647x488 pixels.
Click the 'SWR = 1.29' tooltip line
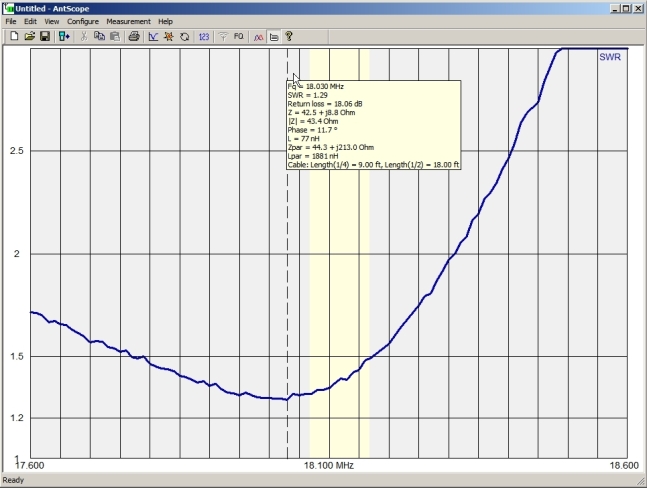tap(308, 95)
